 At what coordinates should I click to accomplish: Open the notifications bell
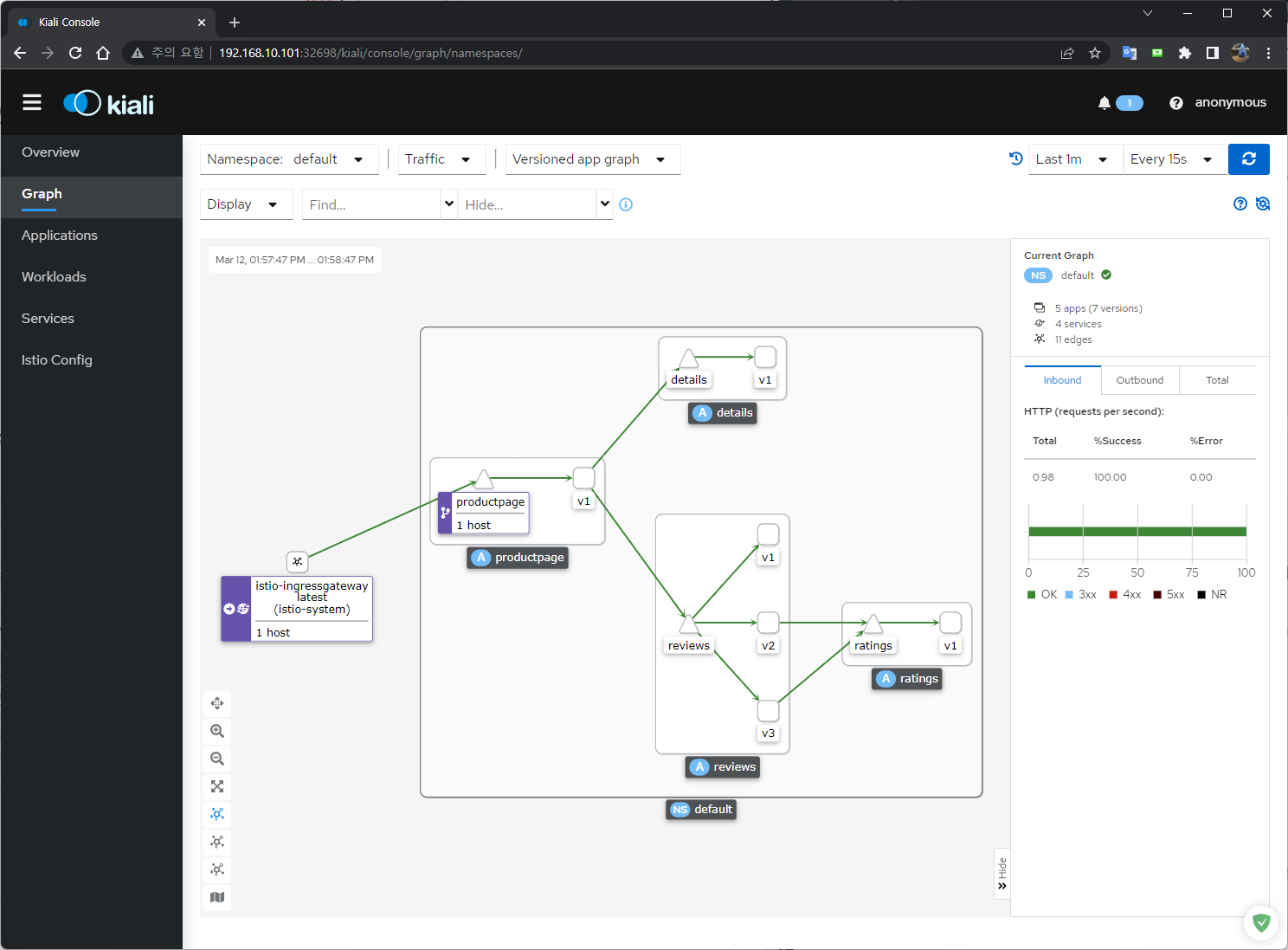[1104, 103]
